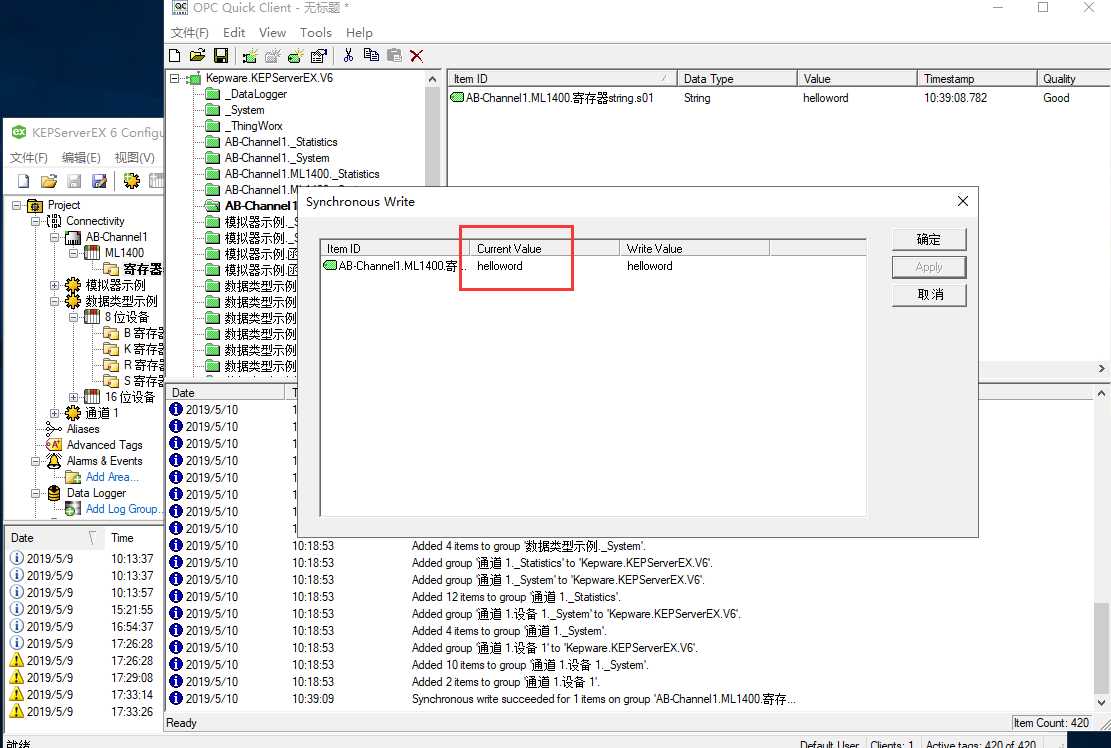Click the Connectivity node icon

[x=54, y=221]
